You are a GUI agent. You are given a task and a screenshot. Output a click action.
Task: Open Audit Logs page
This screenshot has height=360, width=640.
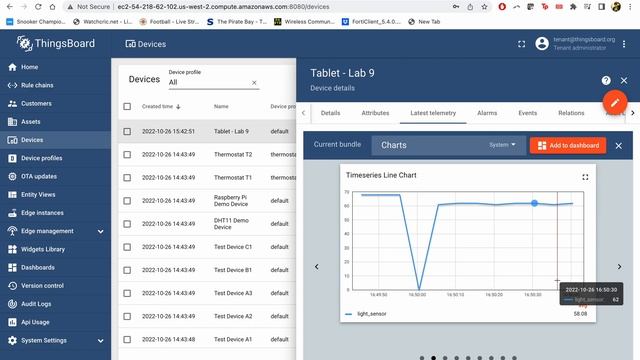pos(55,304)
